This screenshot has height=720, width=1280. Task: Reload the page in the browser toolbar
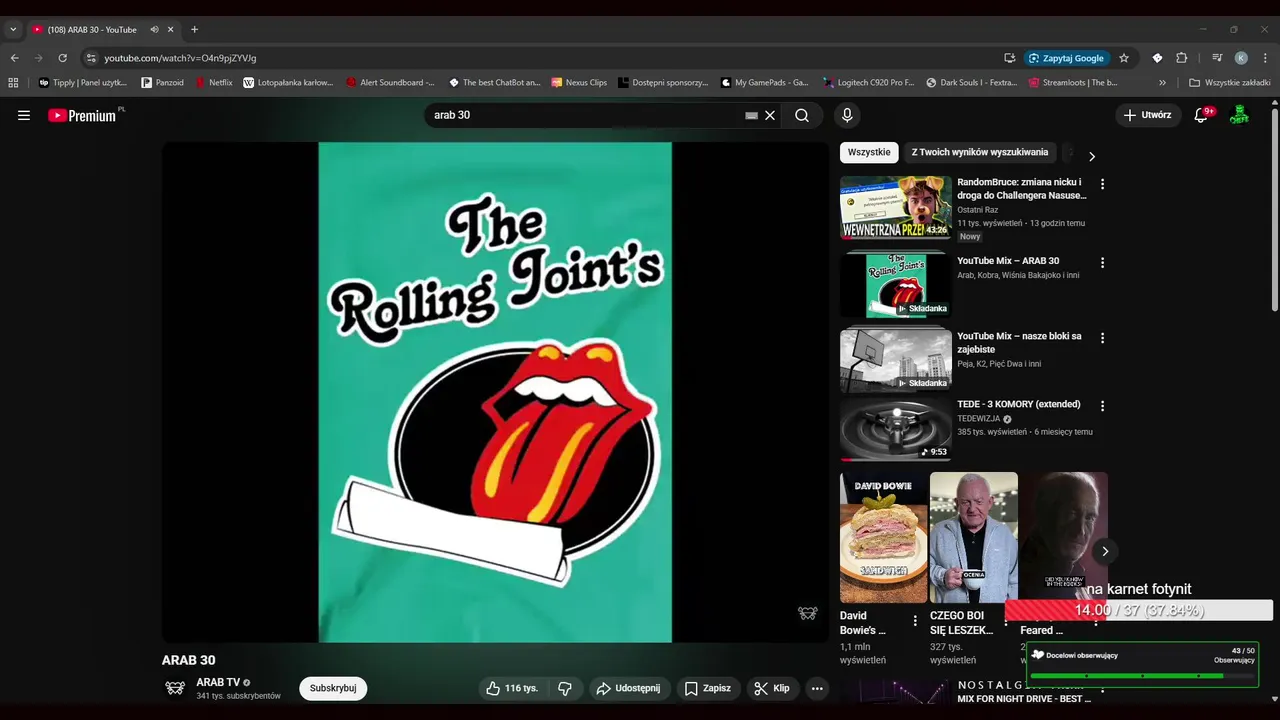point(62,58)
